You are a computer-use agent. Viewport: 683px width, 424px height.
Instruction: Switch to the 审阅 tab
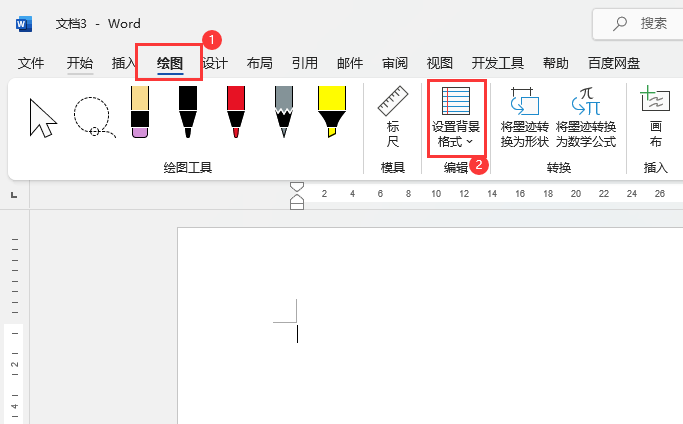click(395, 63)
